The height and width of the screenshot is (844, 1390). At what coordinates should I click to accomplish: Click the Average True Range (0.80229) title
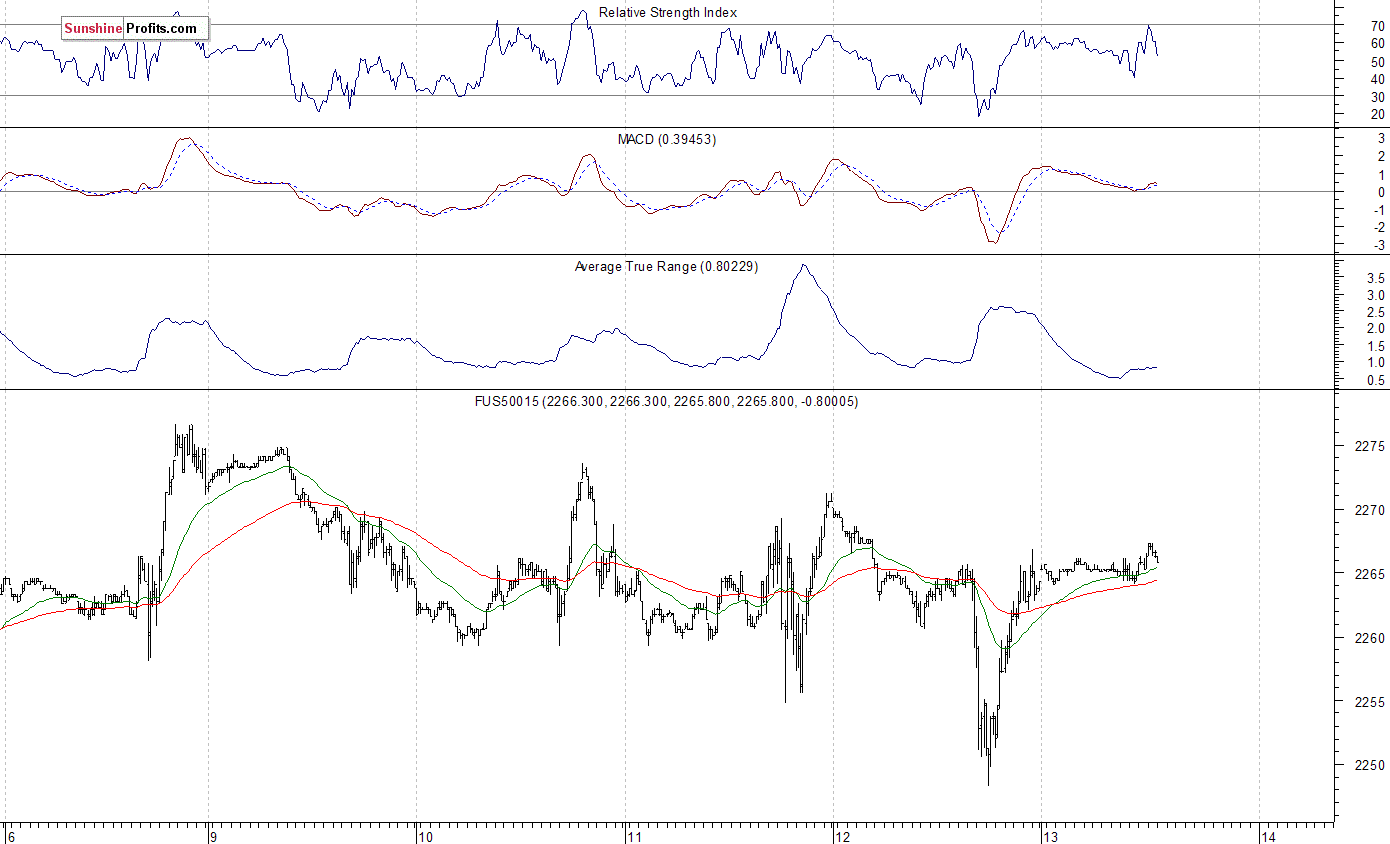tap(666, 267)
